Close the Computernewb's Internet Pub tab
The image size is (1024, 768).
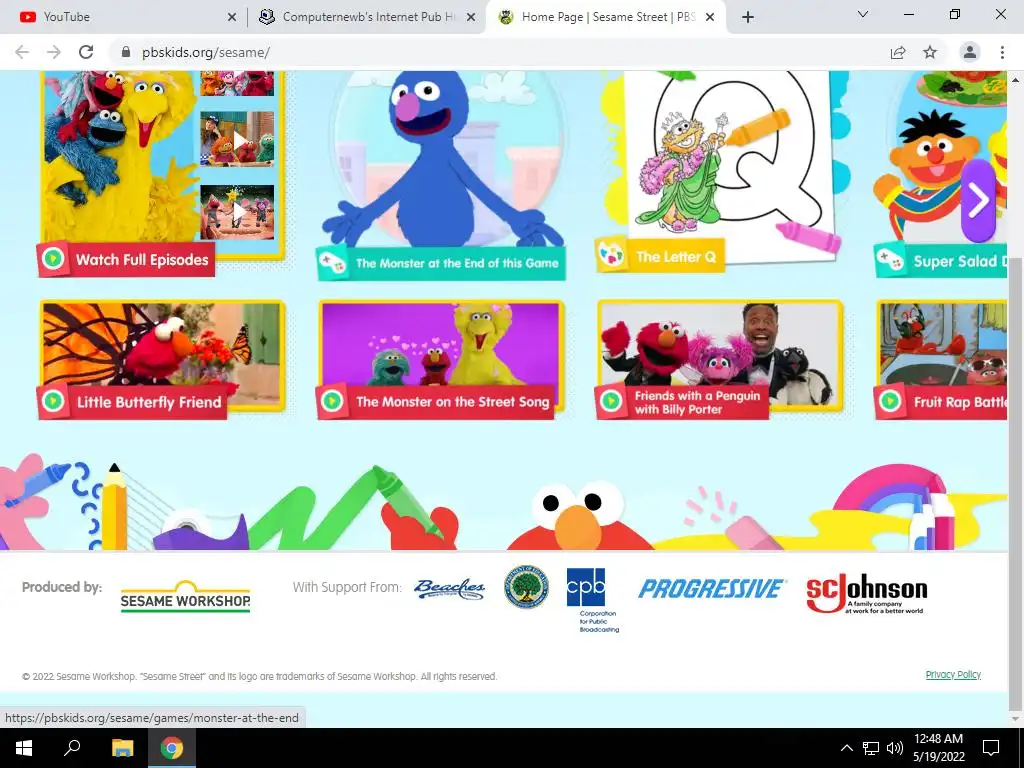pyautogui.click(x=471, y=17)
